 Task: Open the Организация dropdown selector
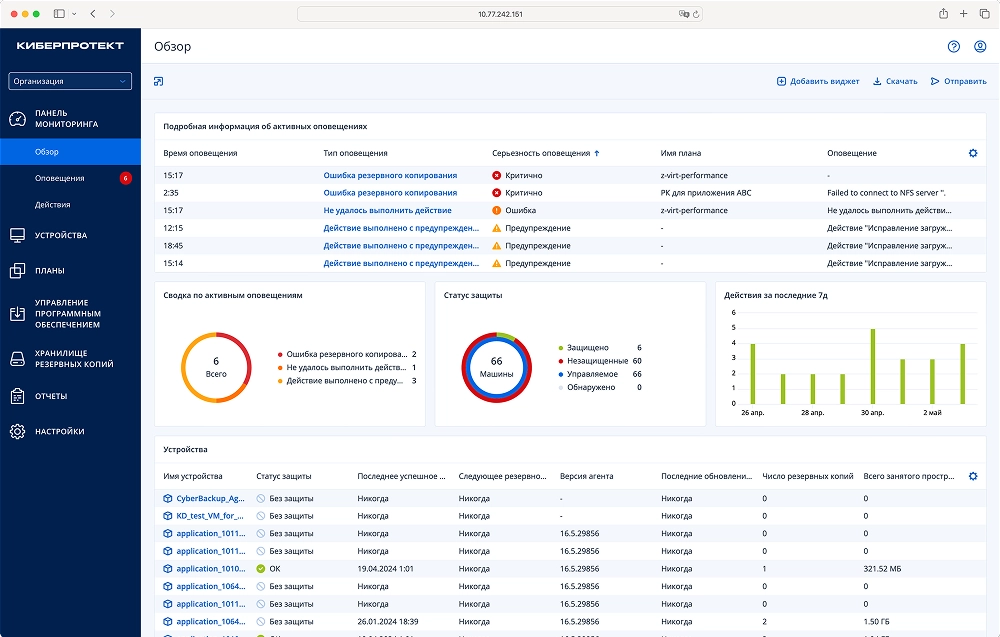pos(70,81)
